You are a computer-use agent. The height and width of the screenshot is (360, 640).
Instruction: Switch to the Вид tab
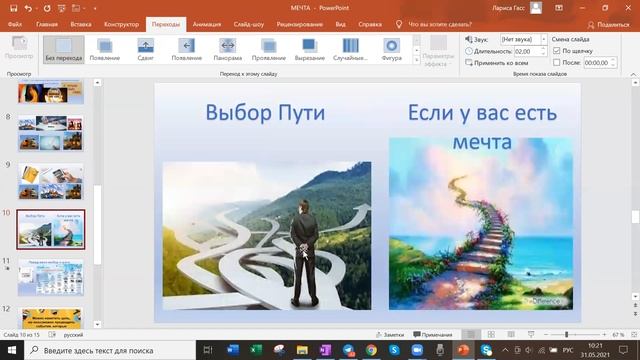click(x=340, y=24)
